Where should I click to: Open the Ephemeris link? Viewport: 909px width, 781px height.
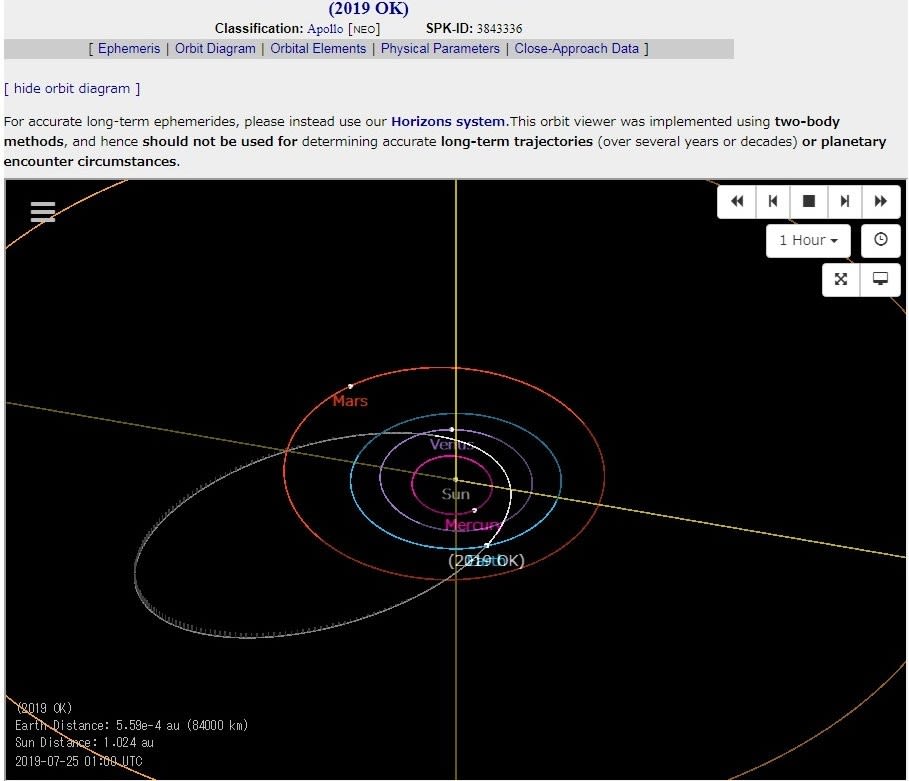[129, 49]
